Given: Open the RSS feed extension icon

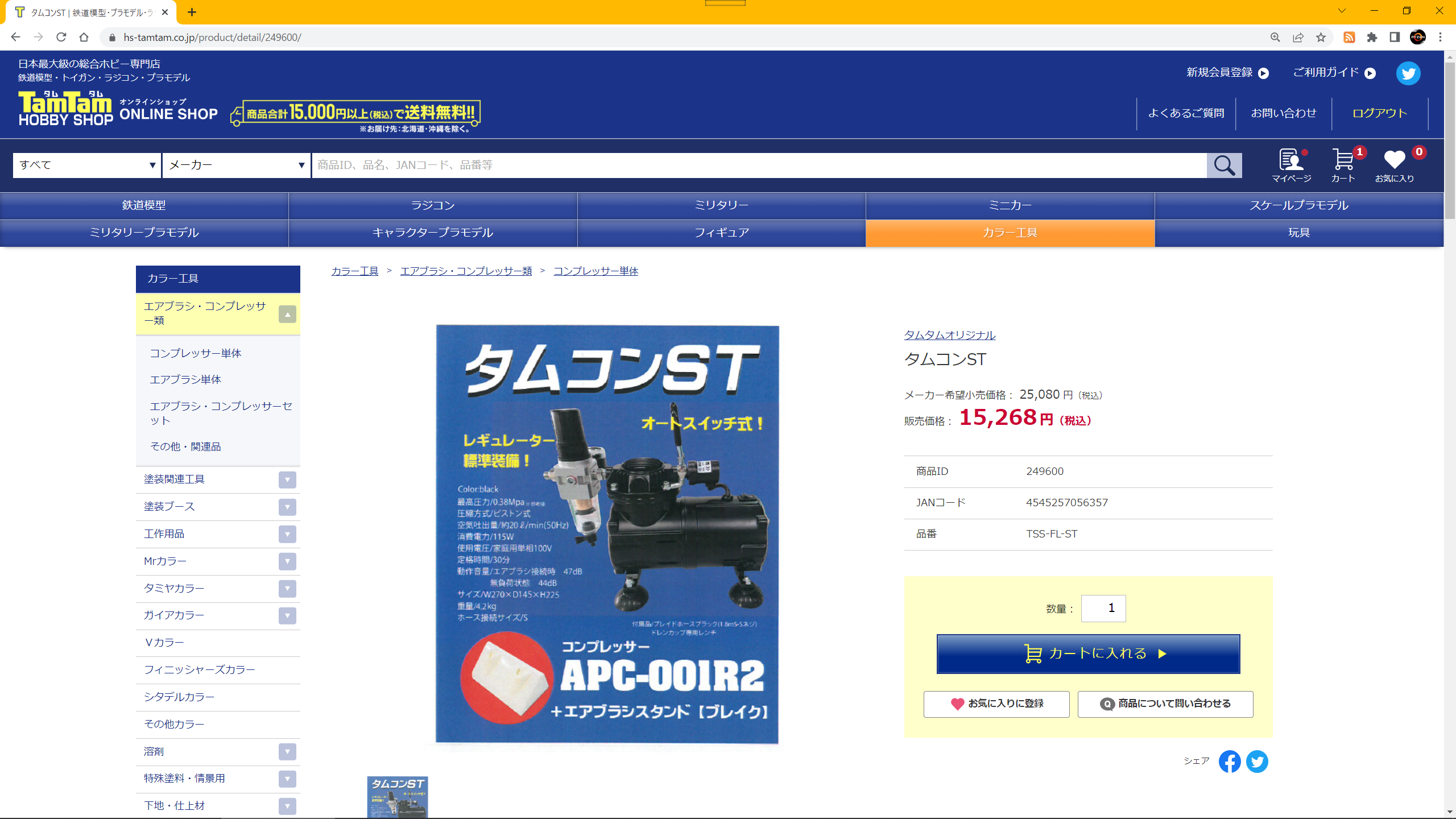Looking at the screenshot, I should pyautogui.click(x=1349, y=37).
